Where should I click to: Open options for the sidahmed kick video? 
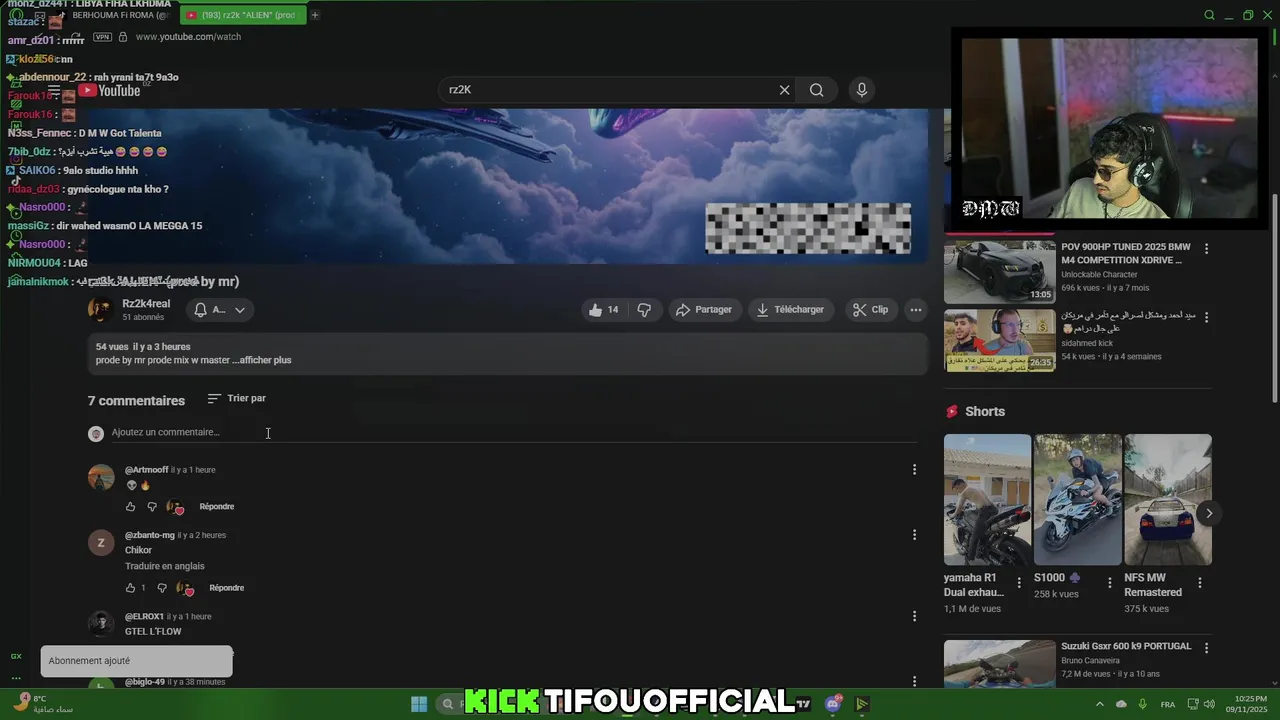(1206, 317)
